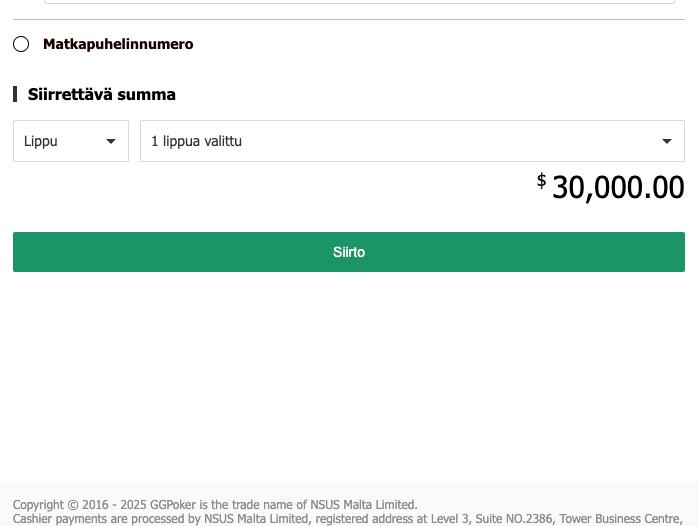The height and width of the screenshot is (526, 698).
Task: Click the 30,000.00 transfer amount
Action: coord(617,187)
